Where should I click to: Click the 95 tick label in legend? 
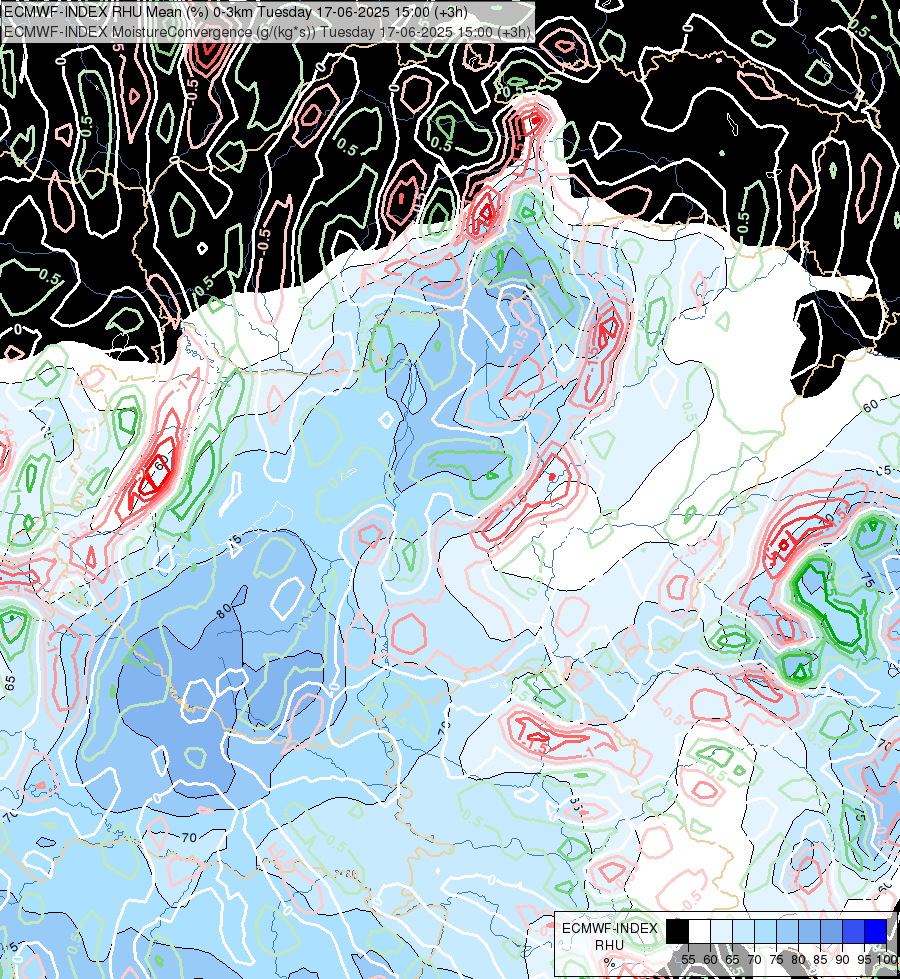(864, 960)
